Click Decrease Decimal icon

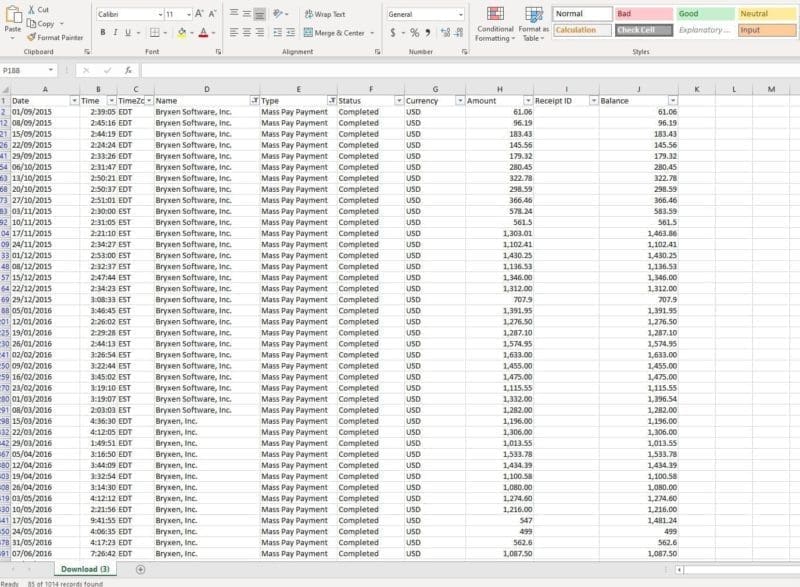coord(459,33)
